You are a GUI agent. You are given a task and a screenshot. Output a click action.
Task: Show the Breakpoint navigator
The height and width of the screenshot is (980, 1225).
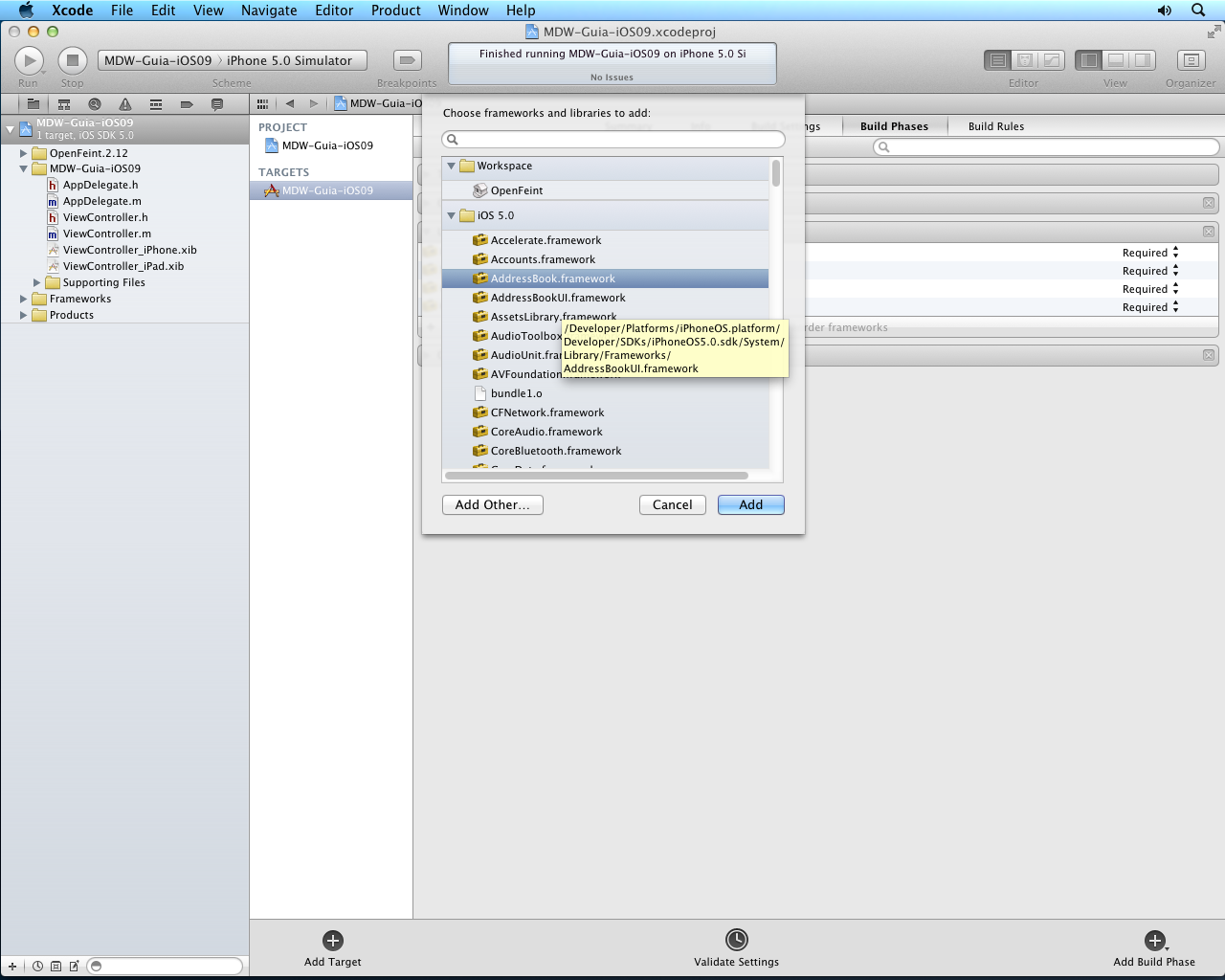pyautogui.click(x=187, y=104)
